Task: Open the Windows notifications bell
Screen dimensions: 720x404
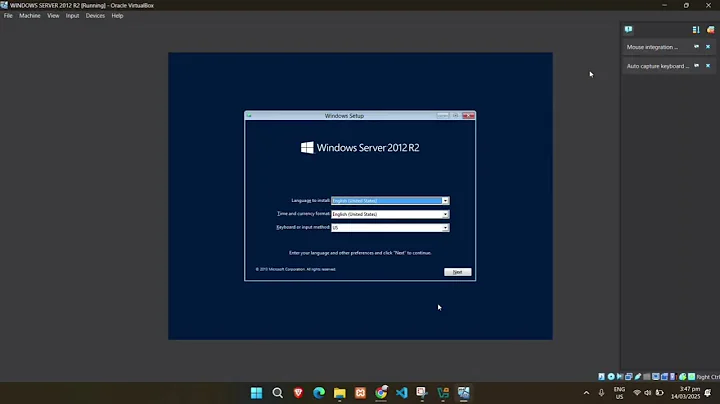Action: pos(708,393)
